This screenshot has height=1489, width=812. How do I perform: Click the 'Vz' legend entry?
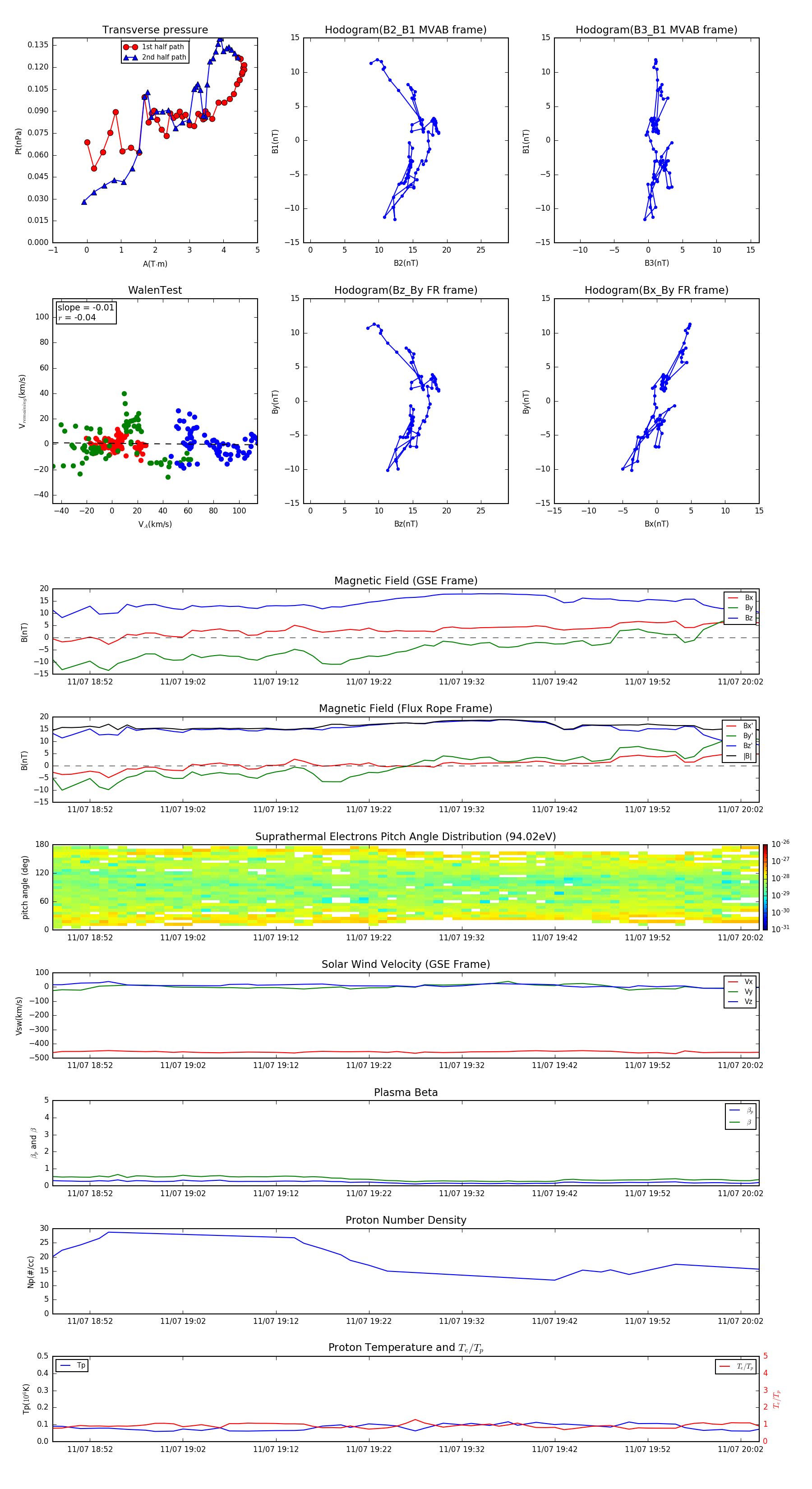(x=741, y=1002)
